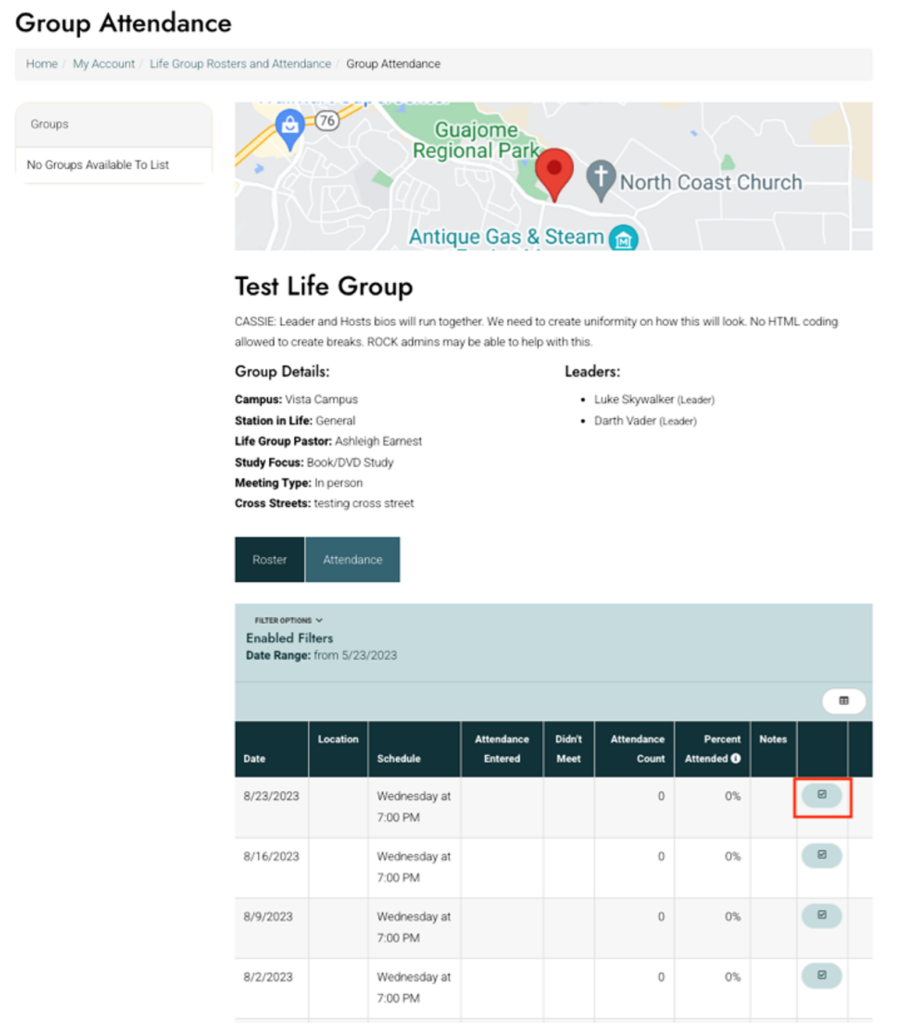Click the Enabled Filters label
This screenshot has width=917, height=1024.
pyautogui.click(x=289, y=638)
